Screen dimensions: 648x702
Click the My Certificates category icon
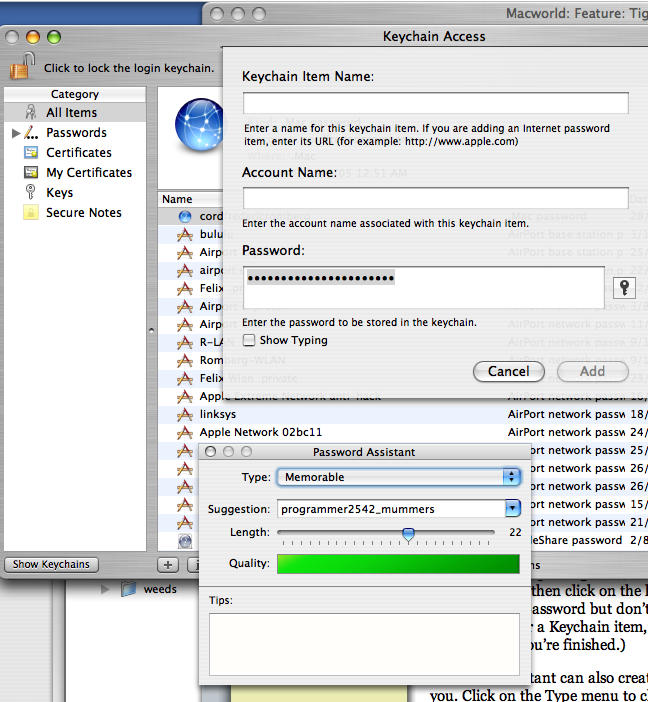click(31, 172)
